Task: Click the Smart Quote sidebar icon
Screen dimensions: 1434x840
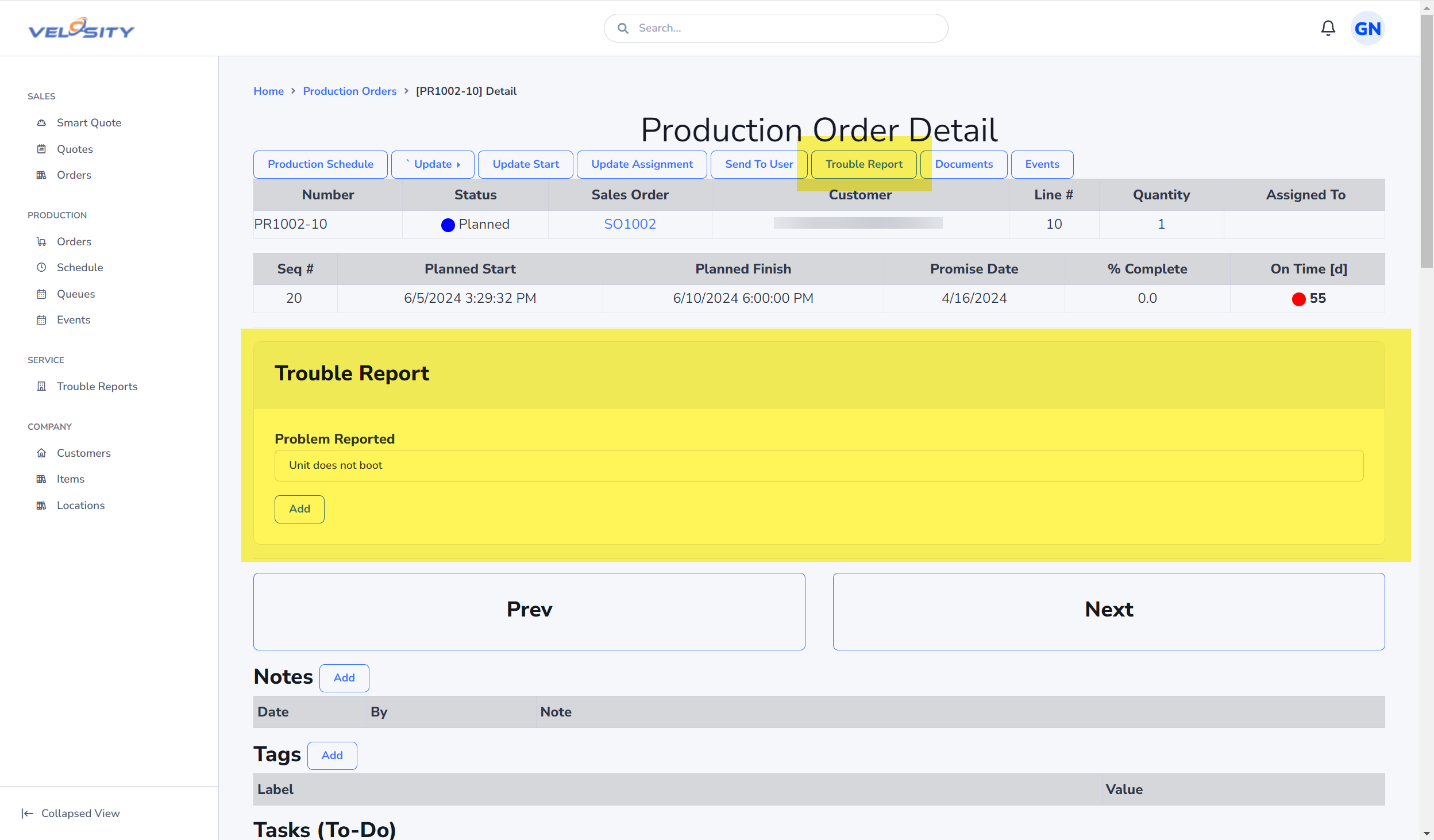Action: 41,123
